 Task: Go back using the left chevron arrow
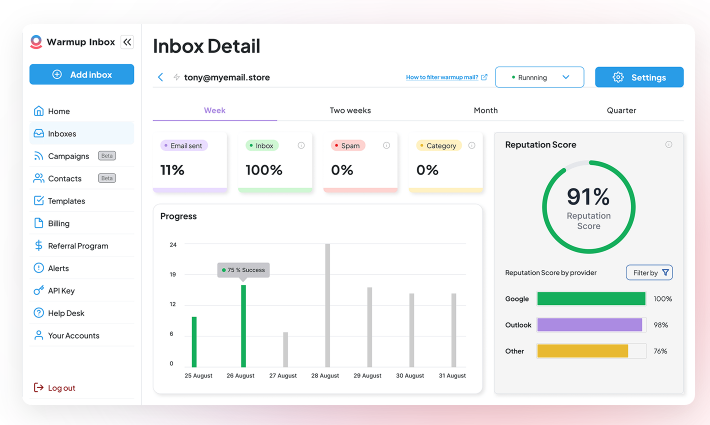(160, 77)
